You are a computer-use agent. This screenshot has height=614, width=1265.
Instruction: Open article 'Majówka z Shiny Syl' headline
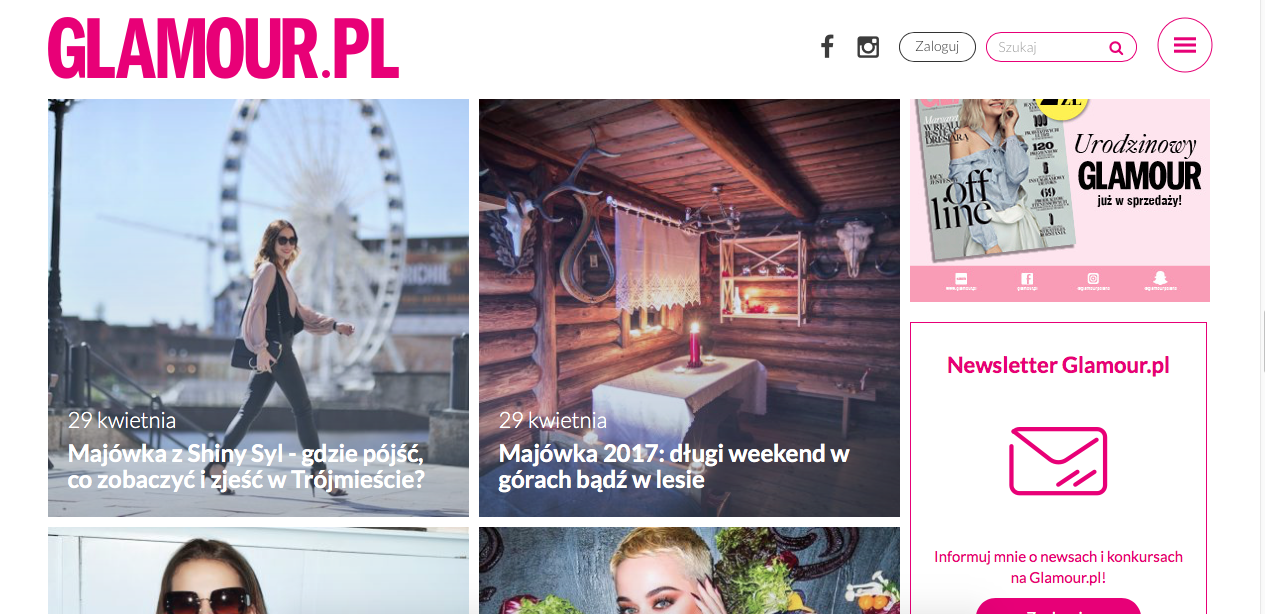(247, 466)
